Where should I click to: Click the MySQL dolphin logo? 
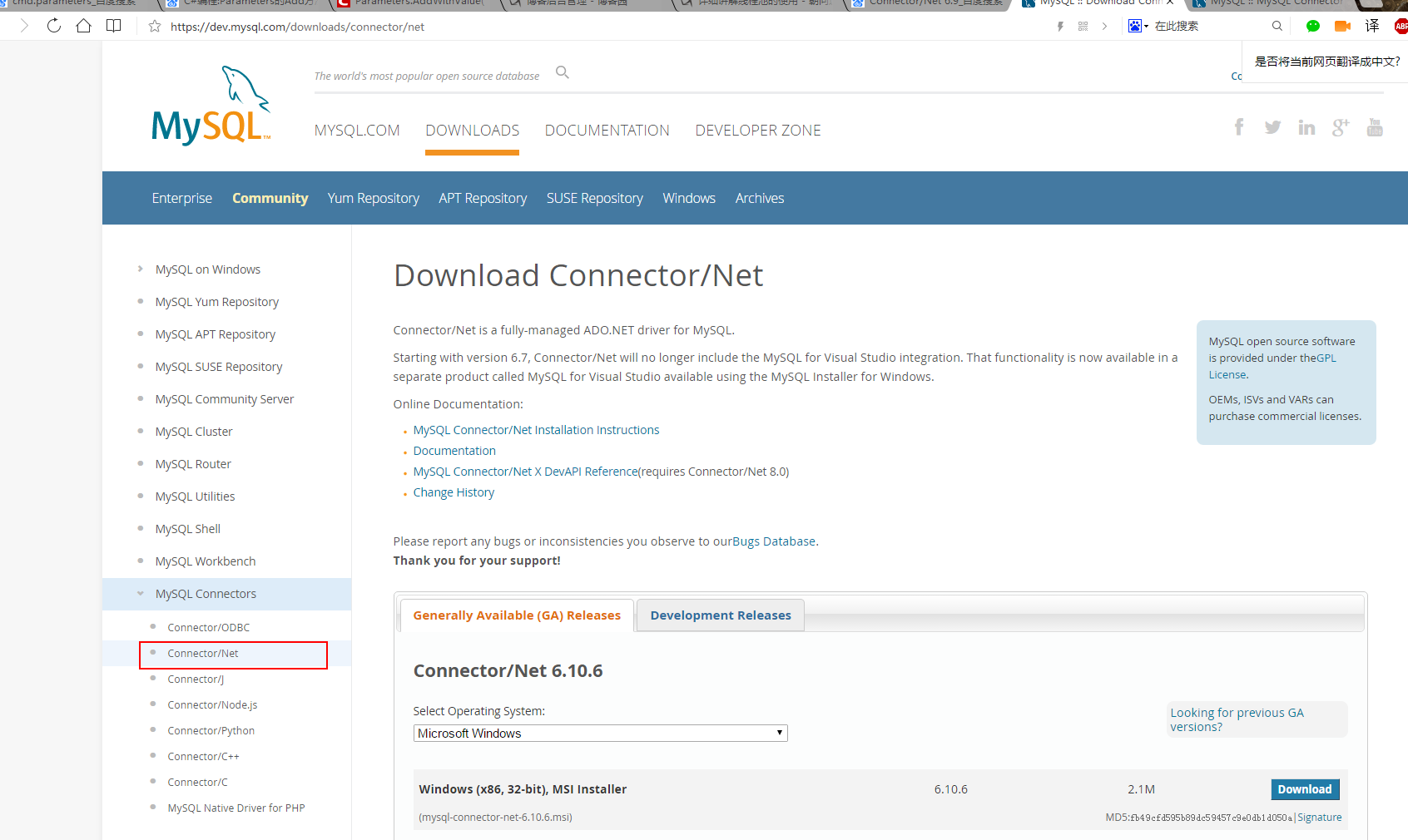(x=211, y=106)
